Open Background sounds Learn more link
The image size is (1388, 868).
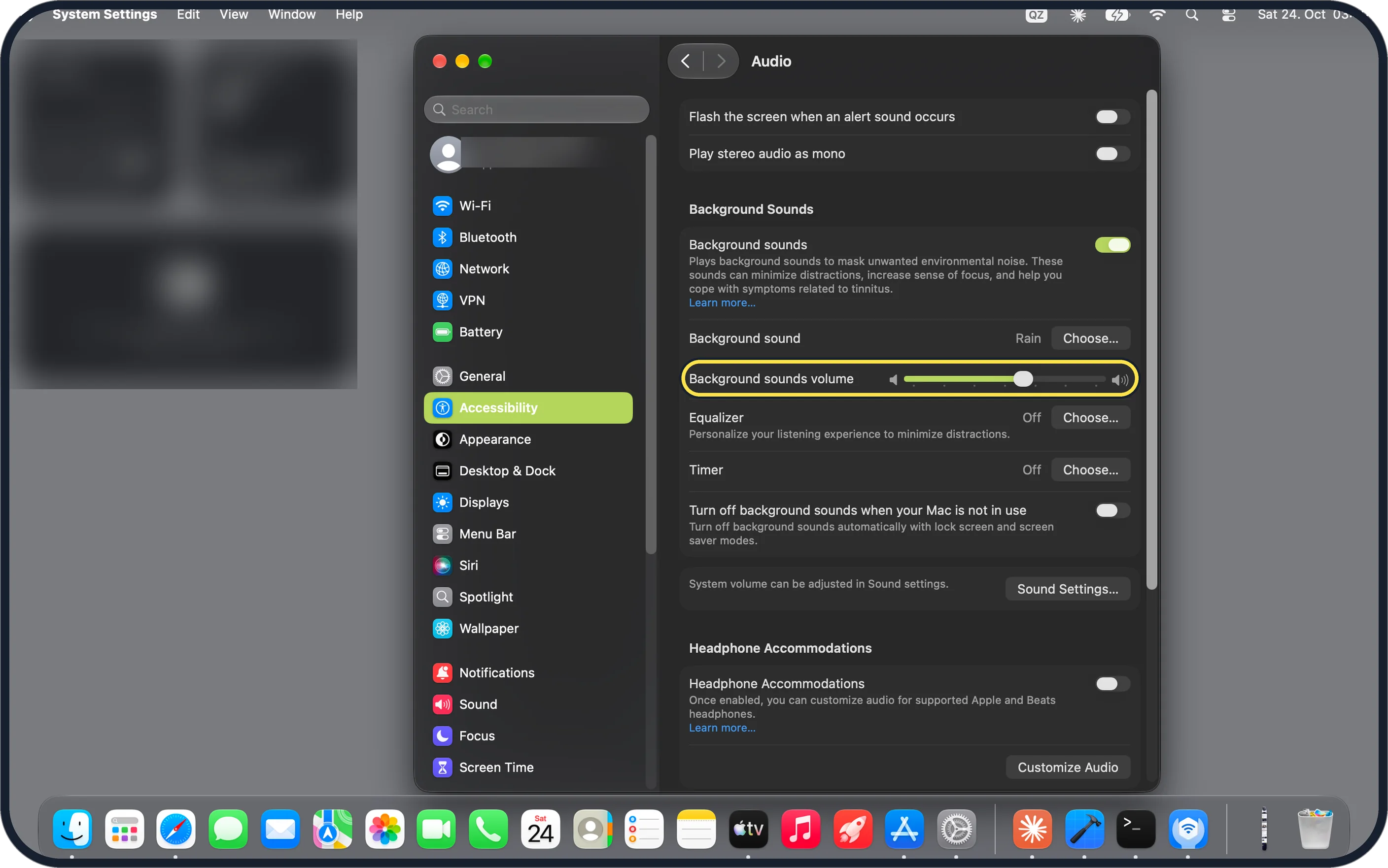722,302
